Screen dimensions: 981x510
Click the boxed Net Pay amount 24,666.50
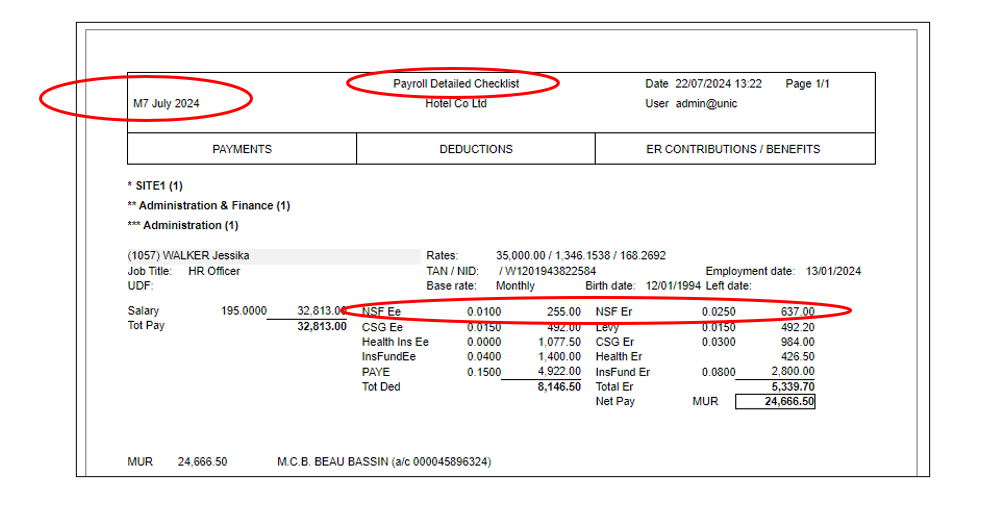pos(774,401)
